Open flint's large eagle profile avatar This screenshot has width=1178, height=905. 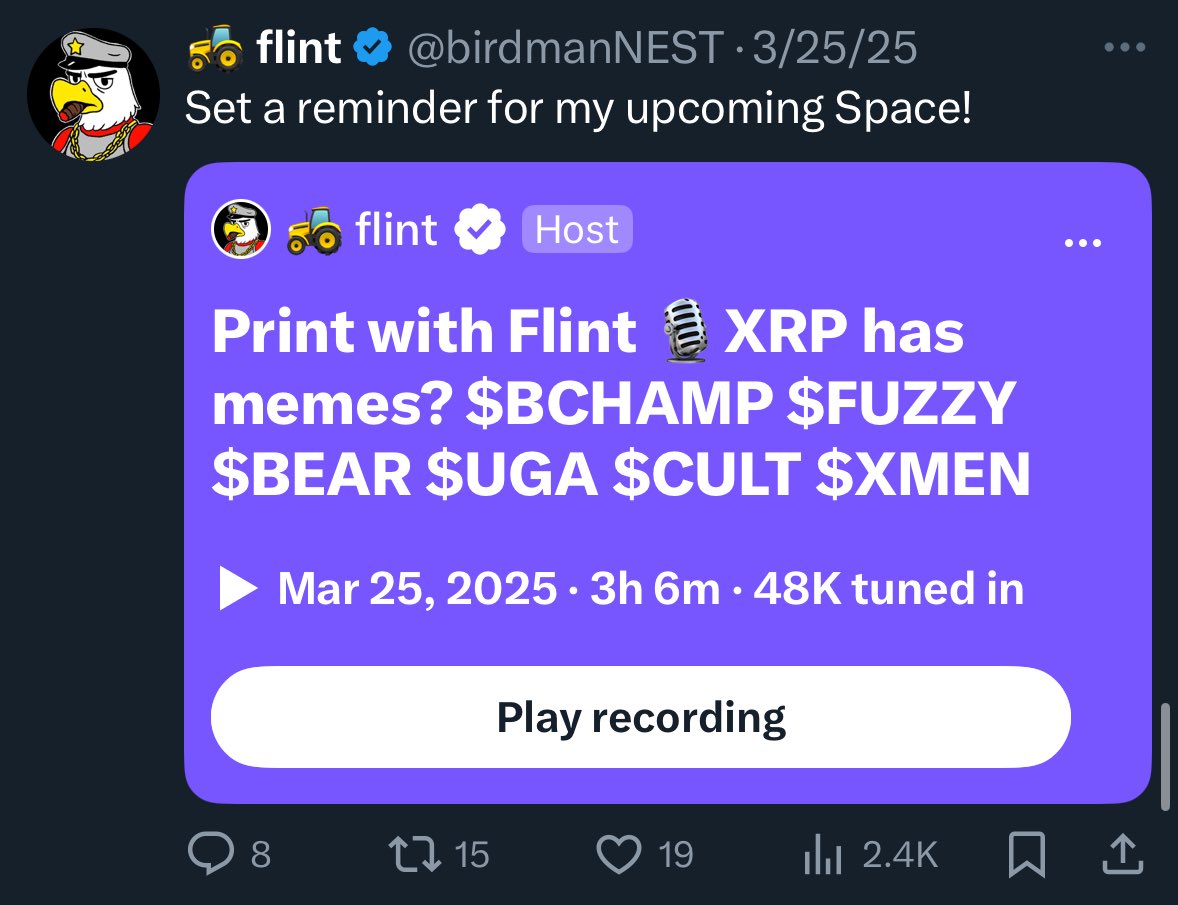(93, 94)
